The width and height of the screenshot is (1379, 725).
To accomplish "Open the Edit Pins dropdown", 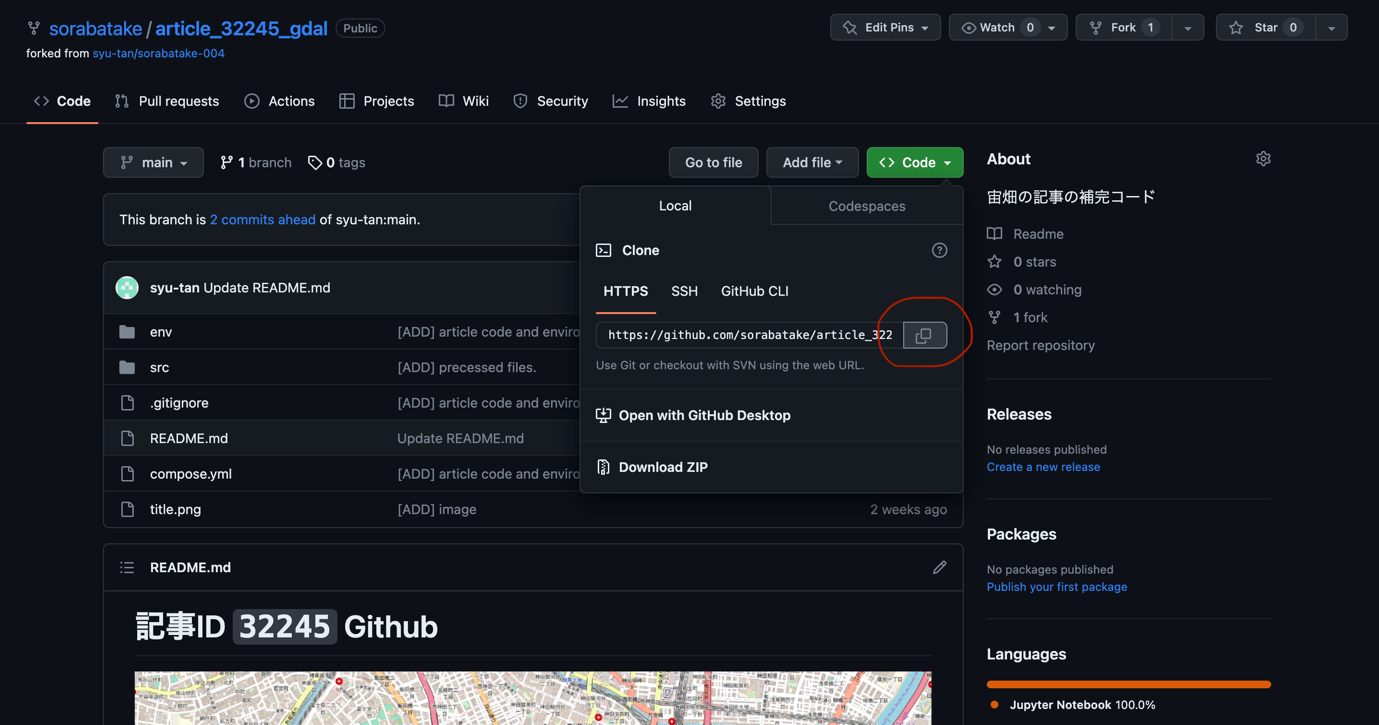I will click(x=885, y=28).
